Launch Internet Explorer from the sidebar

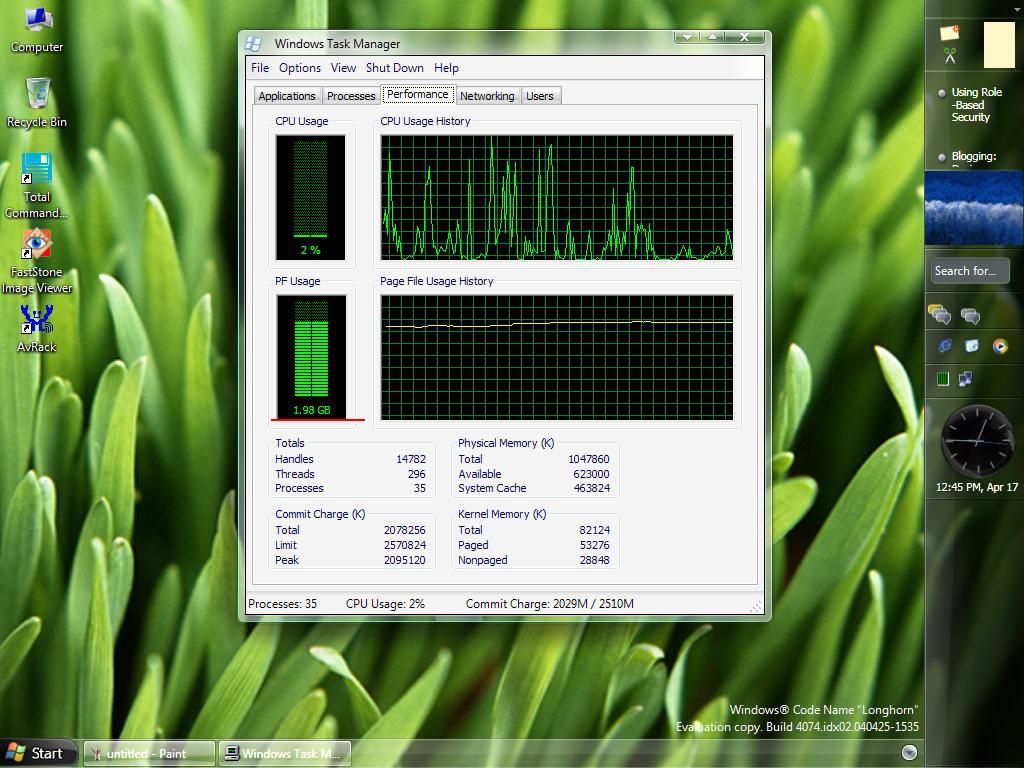tap(944, 346)
